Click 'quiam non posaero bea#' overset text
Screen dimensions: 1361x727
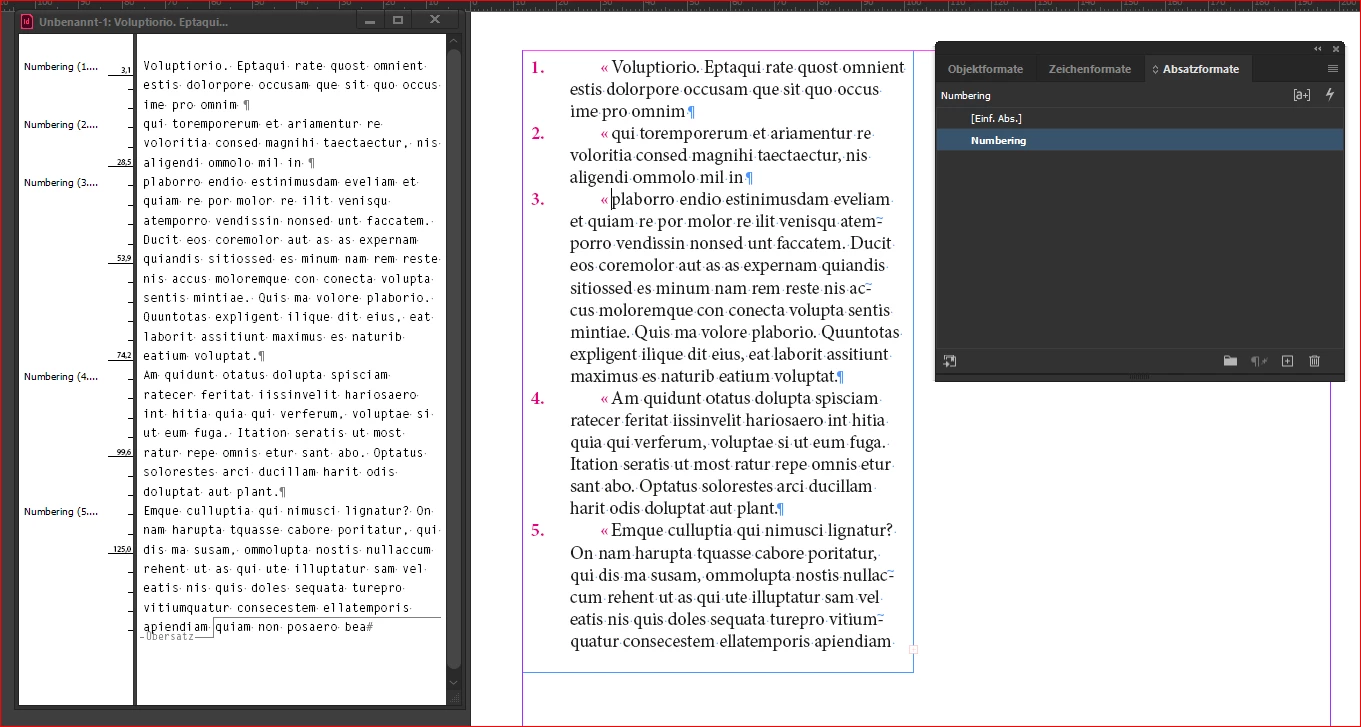tap(295, 627)
